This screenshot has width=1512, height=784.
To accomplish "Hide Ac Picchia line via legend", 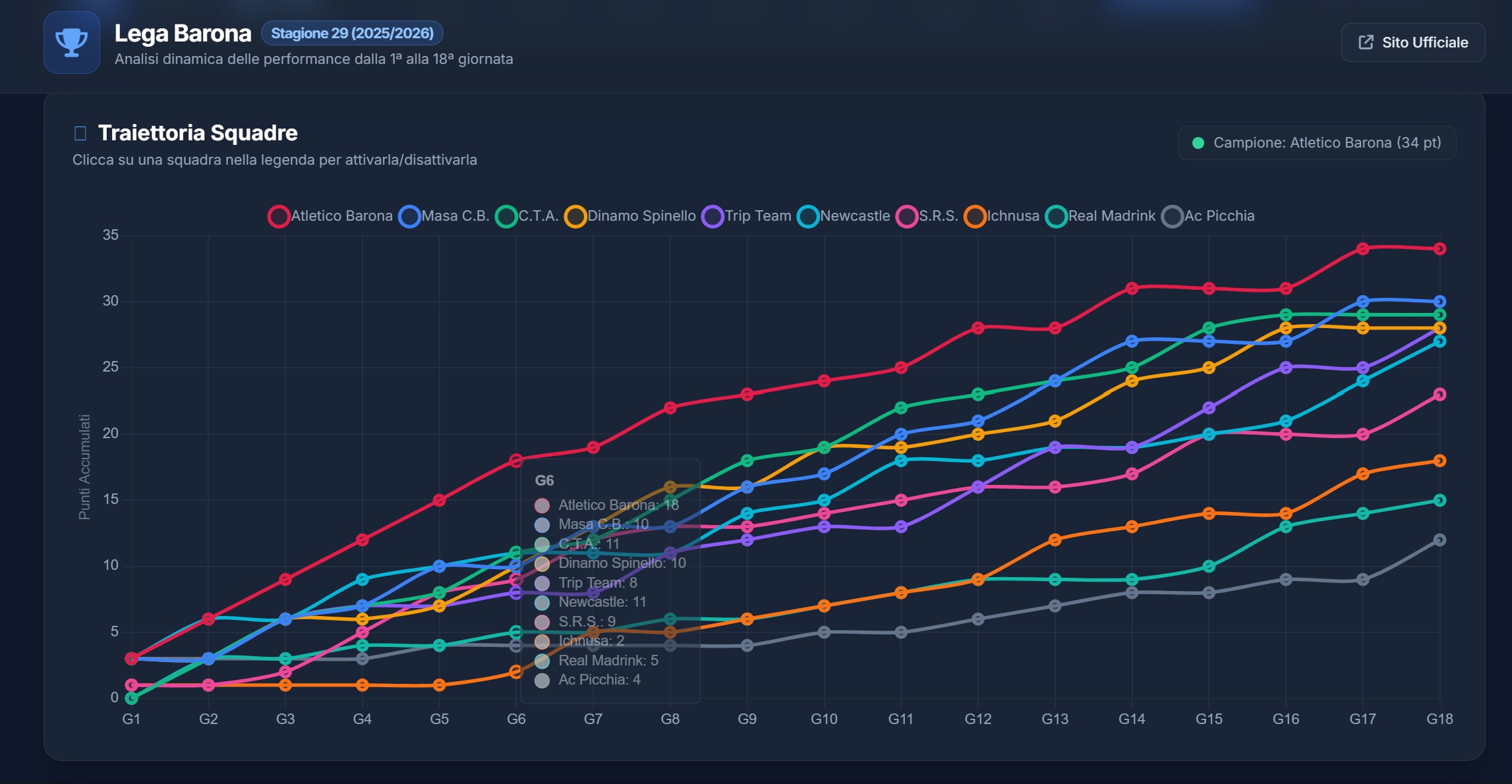I will (1207, 216).
